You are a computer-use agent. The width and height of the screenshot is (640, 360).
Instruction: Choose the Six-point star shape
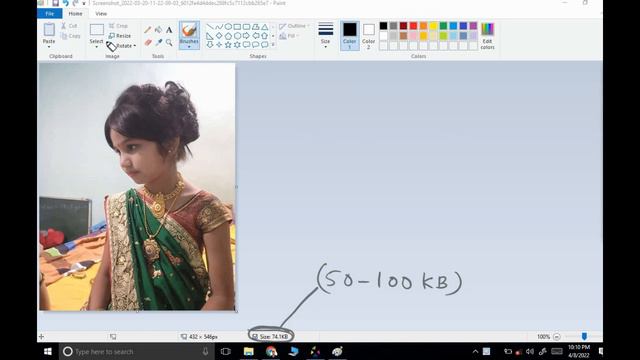point(237,44)
